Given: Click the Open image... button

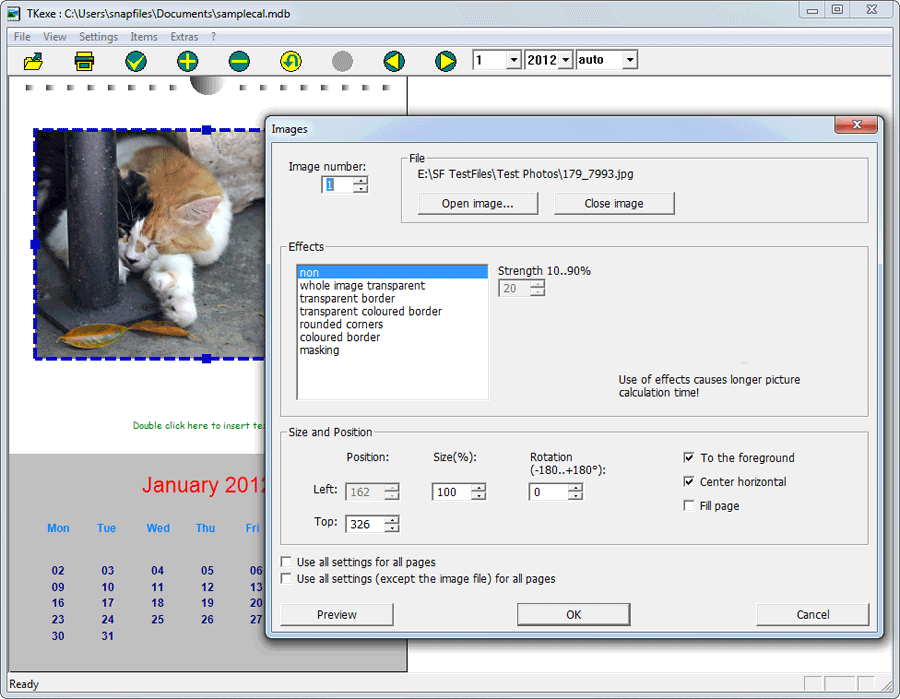Looking at the screenshot, I should point(477,204).
